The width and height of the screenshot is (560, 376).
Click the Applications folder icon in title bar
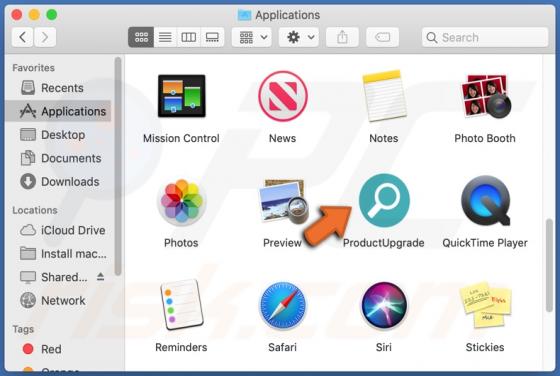[x=245, y=15]
